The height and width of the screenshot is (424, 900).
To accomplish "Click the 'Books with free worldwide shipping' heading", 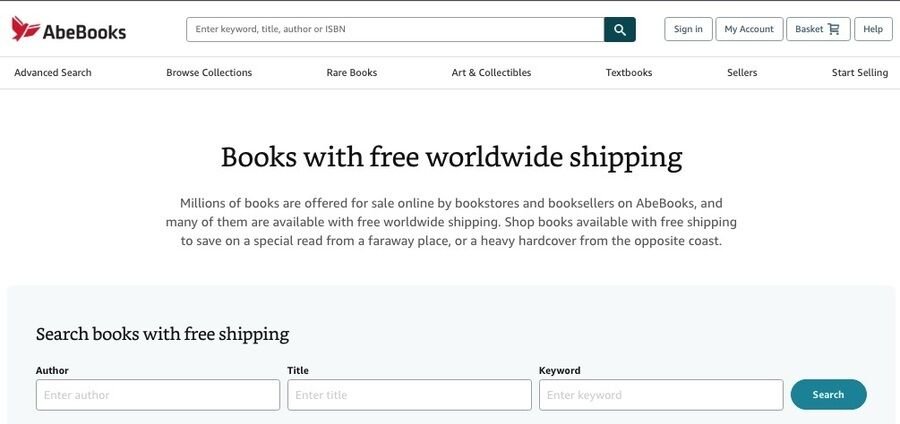I will [x=451, y=157].
